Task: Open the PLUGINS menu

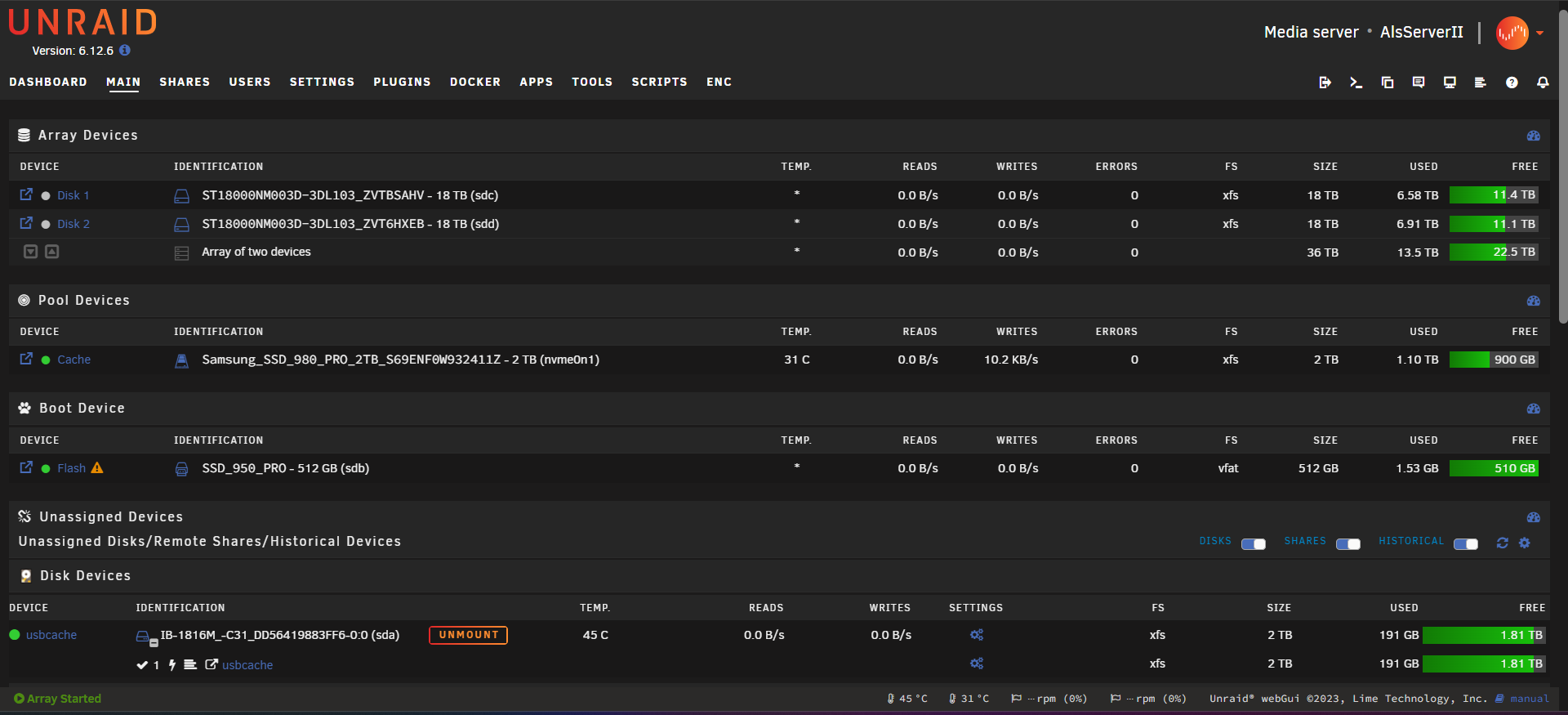Action: tap(402, 82)
